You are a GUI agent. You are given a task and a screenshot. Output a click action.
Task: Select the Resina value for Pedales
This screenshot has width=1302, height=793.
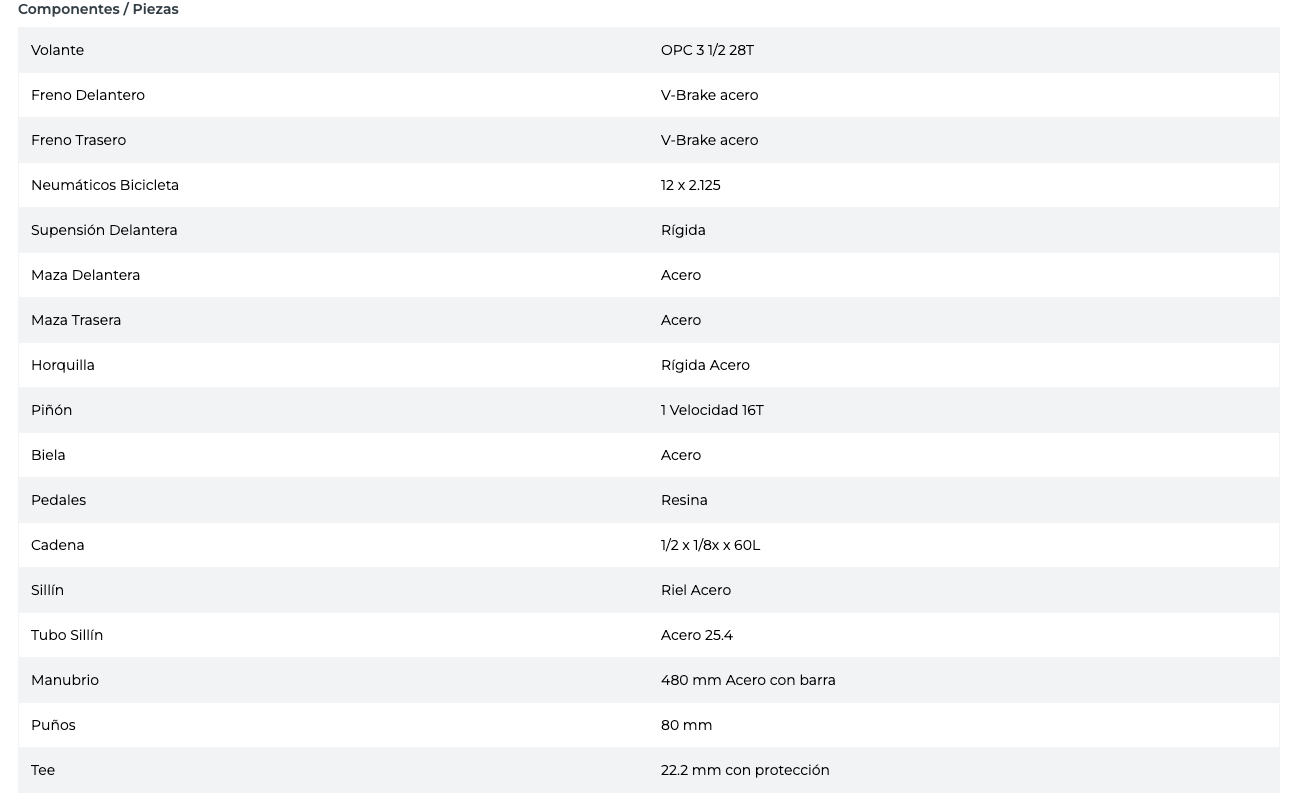tap(684, 500)
